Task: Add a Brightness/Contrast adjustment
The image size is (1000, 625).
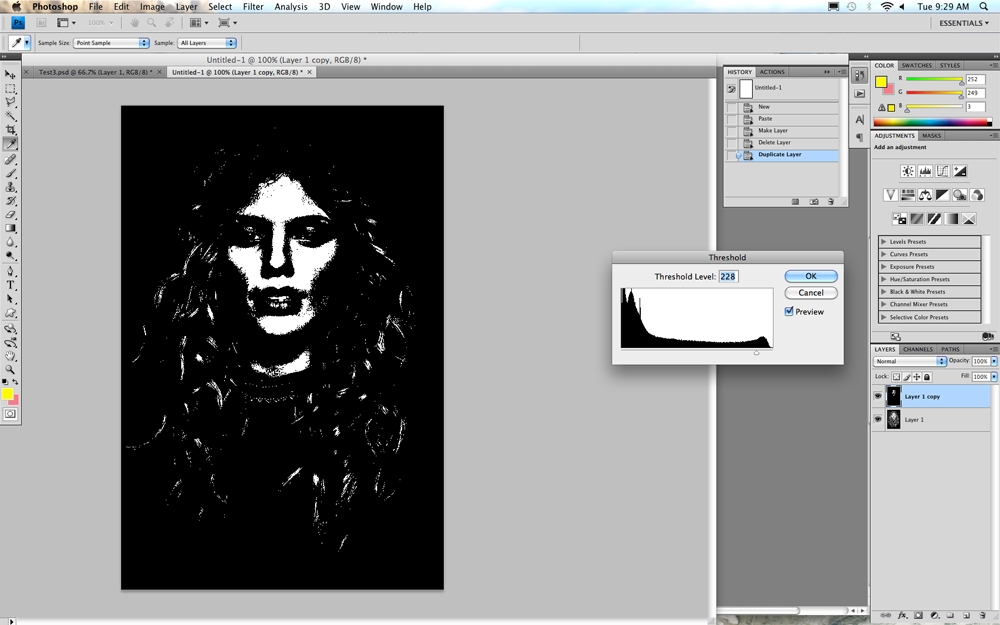Action: (x=908, y=171)
